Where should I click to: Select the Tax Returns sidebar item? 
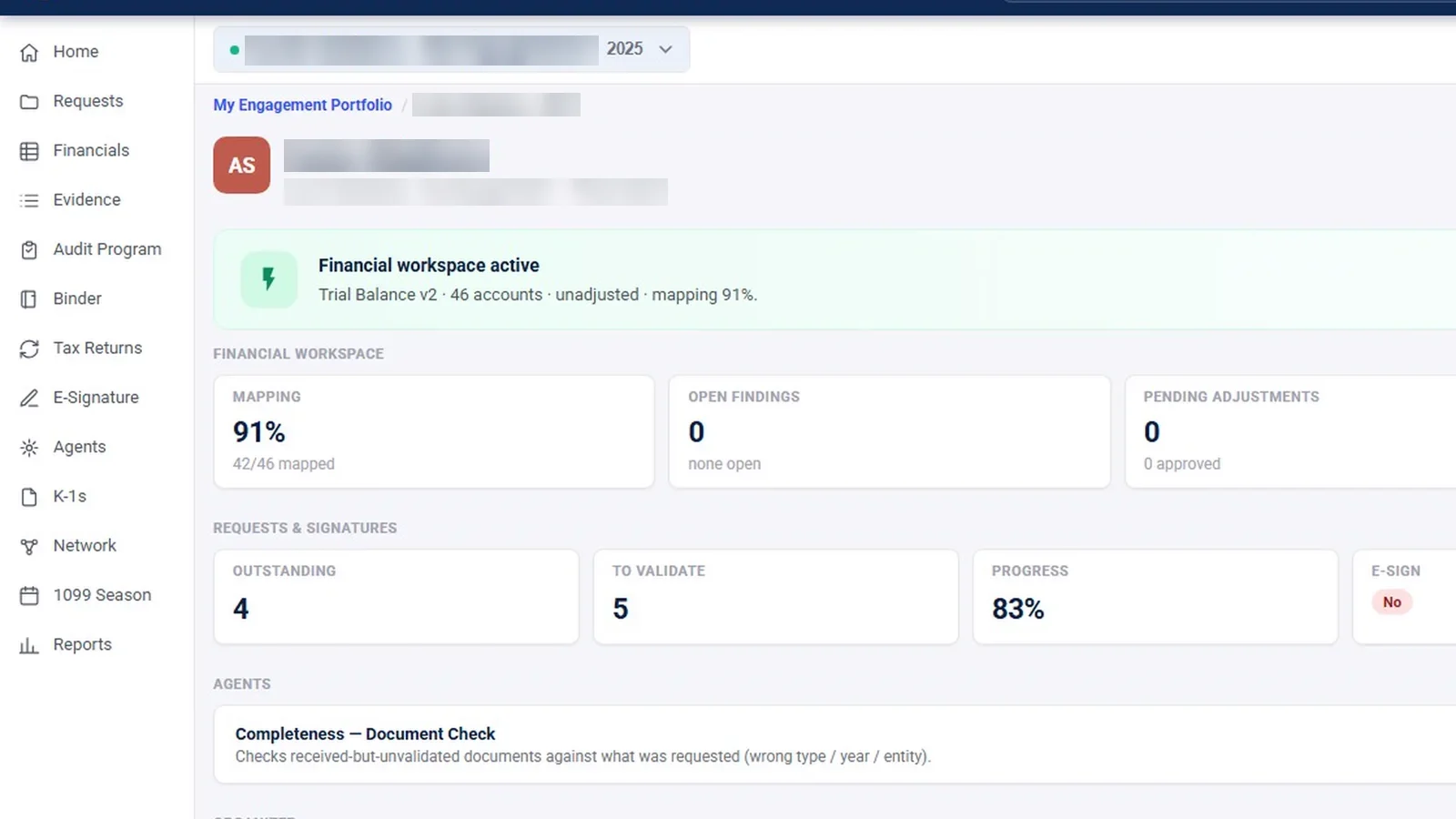(x=97, y=348)
